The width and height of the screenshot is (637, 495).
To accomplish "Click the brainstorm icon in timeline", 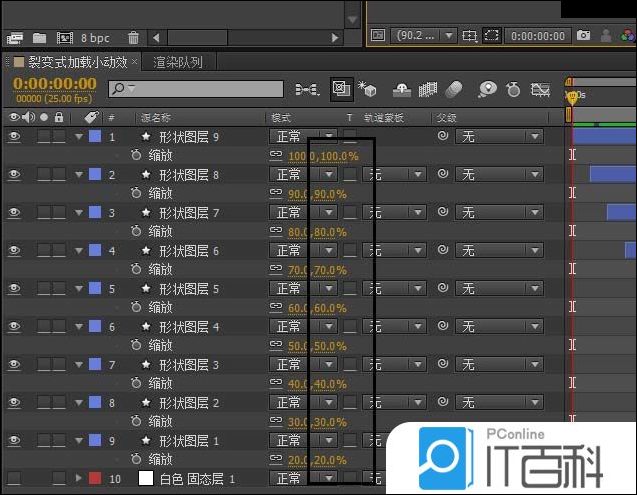I will tap(487, 89).
